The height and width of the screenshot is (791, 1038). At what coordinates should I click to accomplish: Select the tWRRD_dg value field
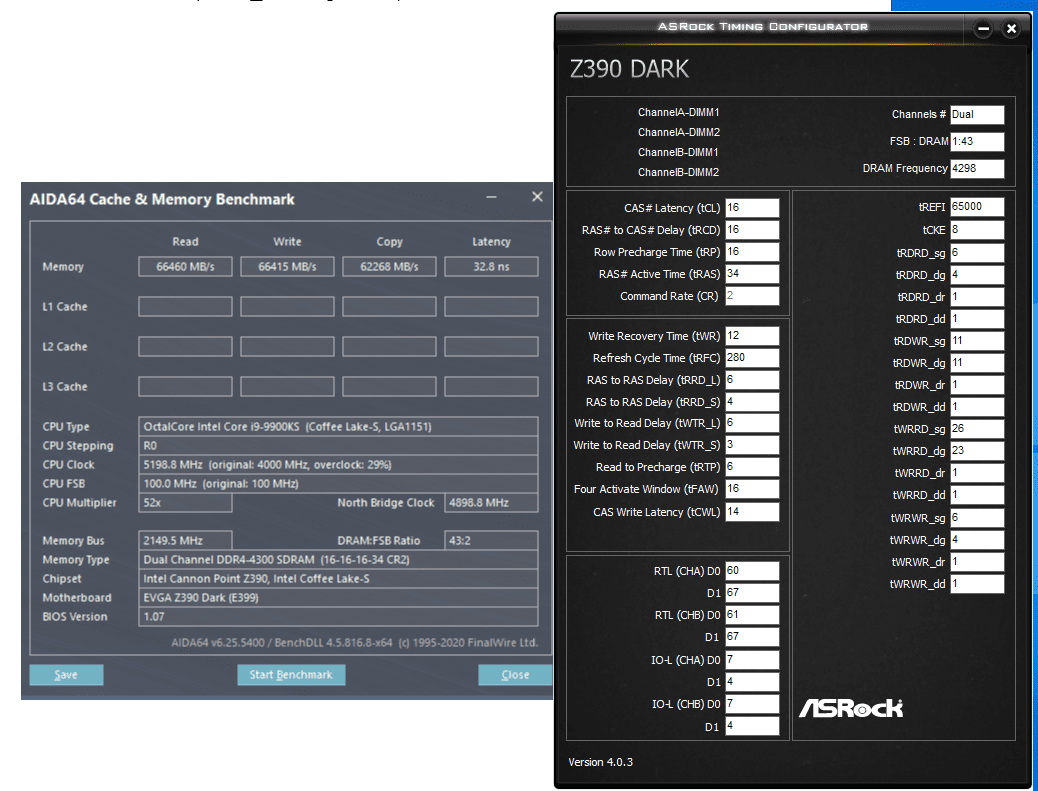(x=977, y=451)
